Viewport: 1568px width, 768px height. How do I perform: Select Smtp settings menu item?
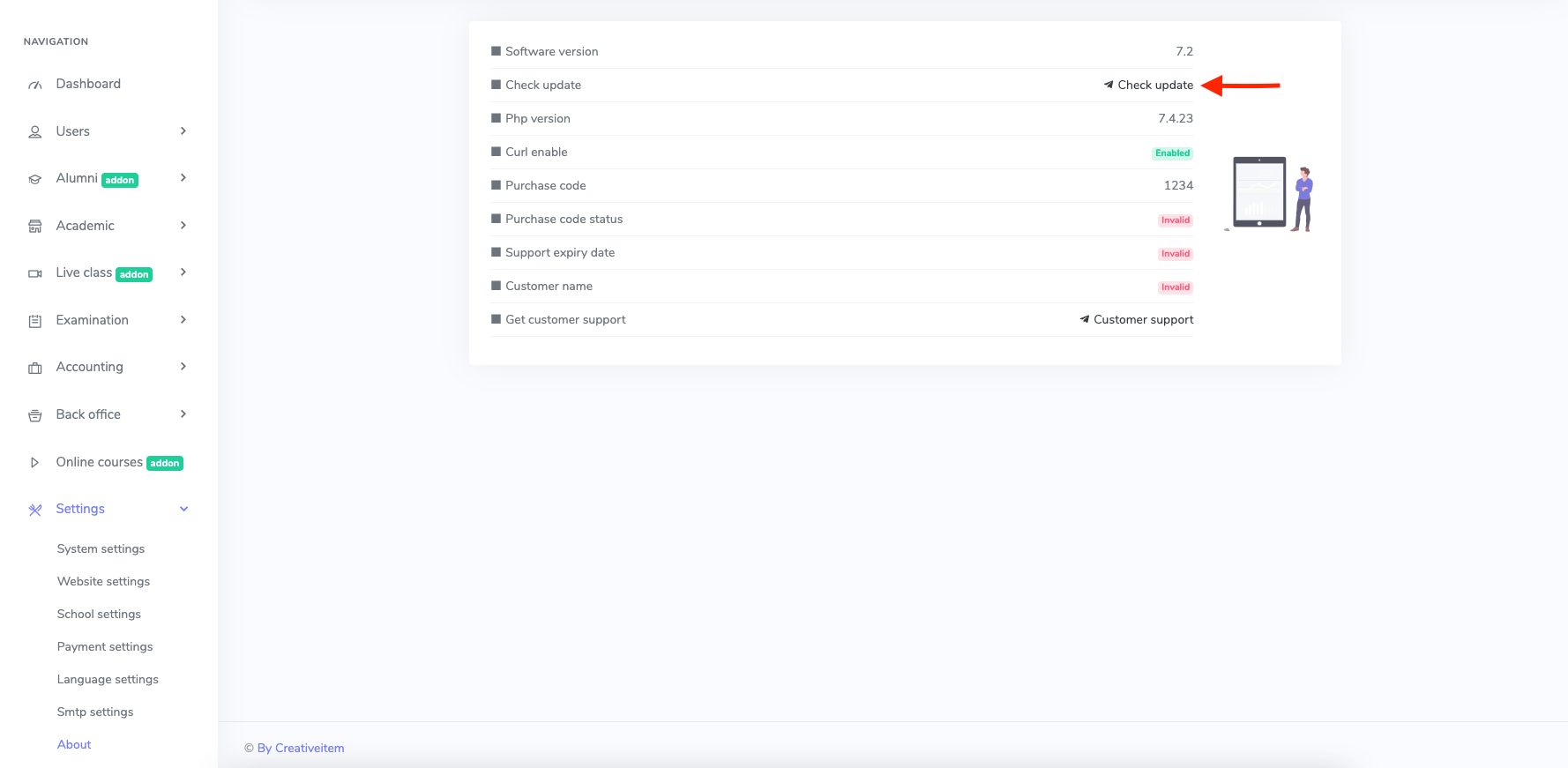(95, 712)
